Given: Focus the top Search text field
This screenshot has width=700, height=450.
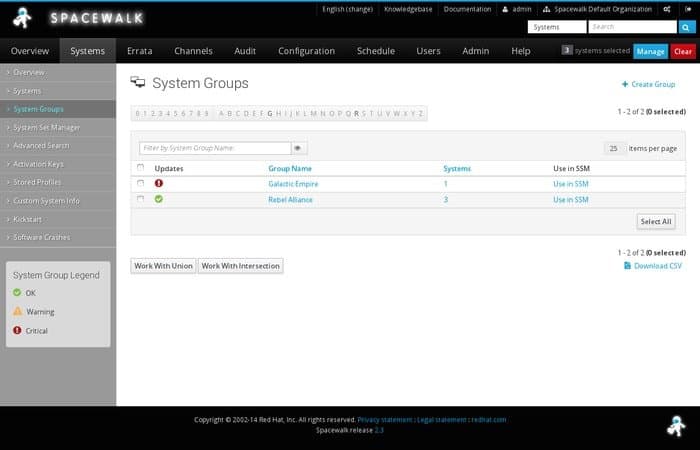Looking at the screenshot, I should pyautogui.click(x=633, y=27).
